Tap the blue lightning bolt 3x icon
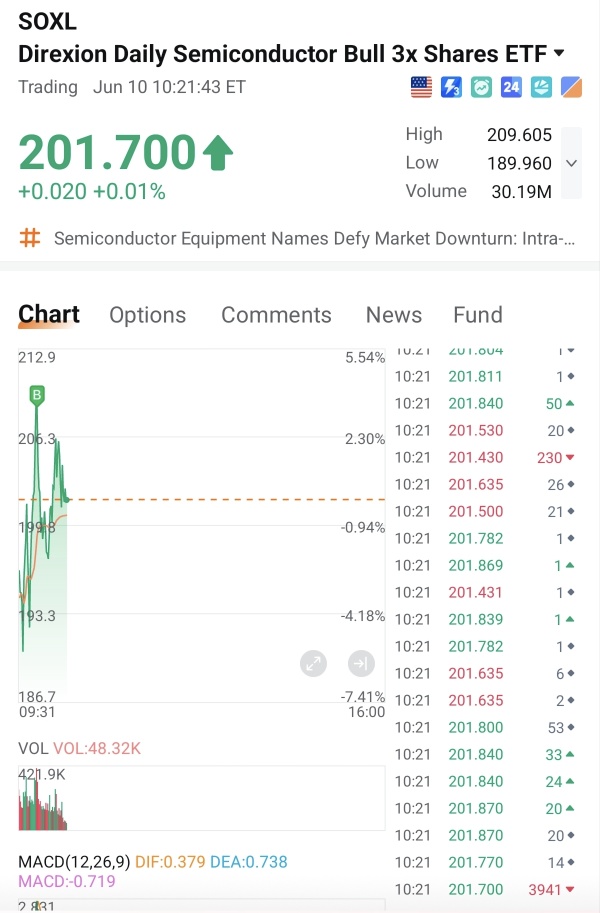This screenshot has height=913, width=600. pyautogui.click(x=451, y=87)
